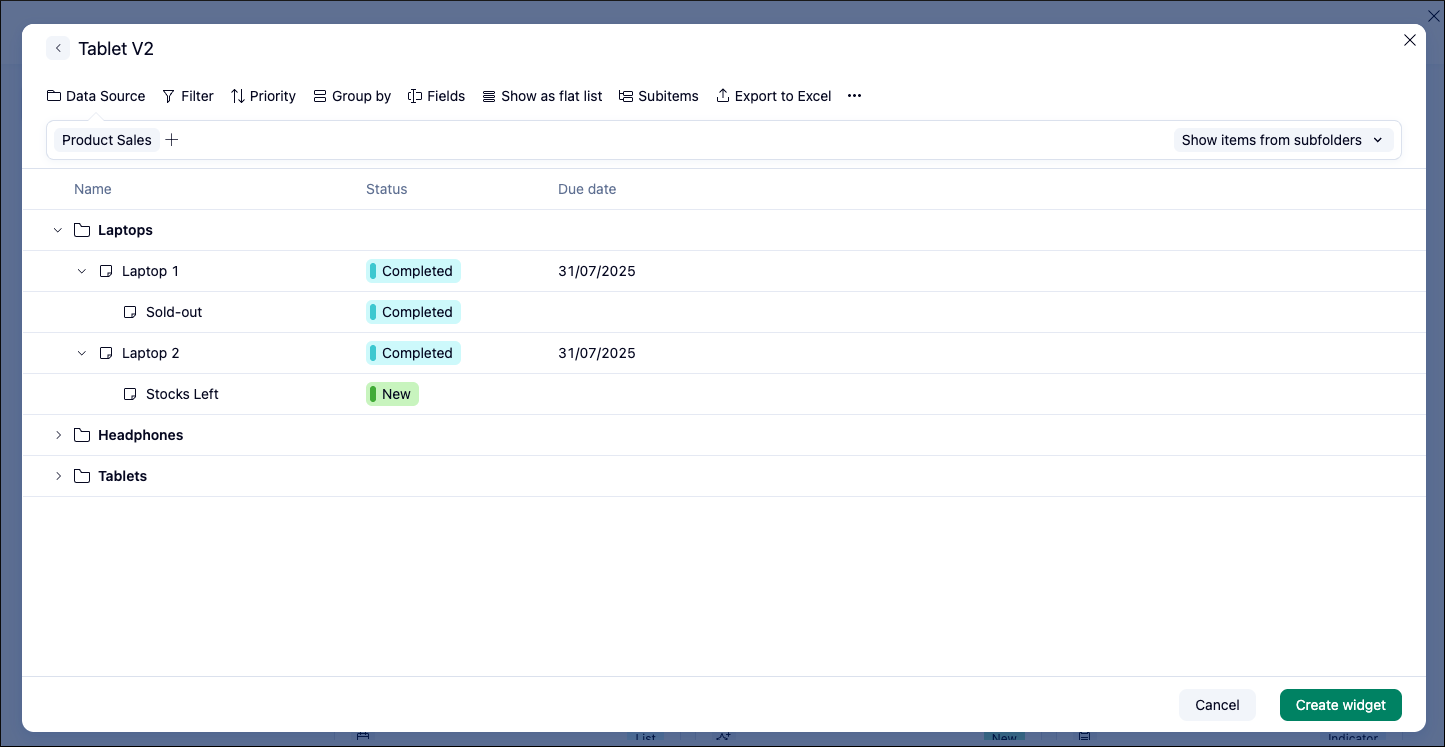
Task: Add a data source with the plus icon
Action: pos(172,140)
